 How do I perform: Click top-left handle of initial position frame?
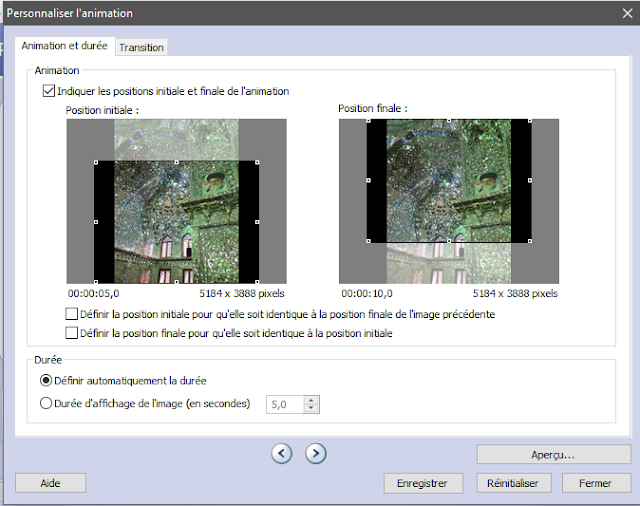(96, 162)
